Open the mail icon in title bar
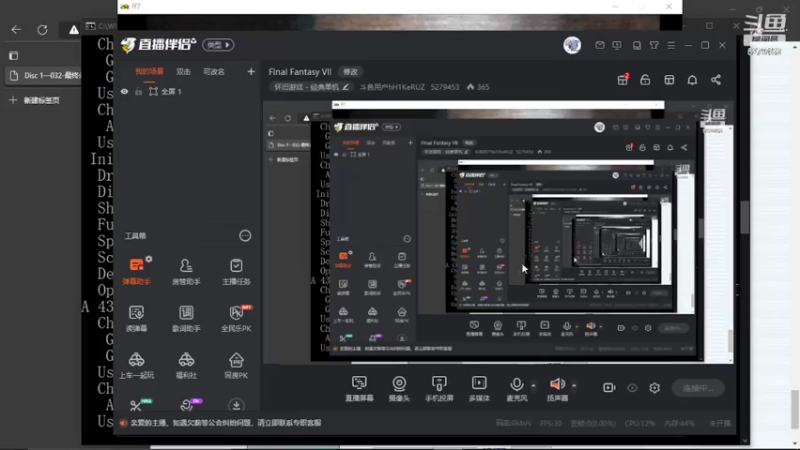The image size is (800, 450). 599,45
